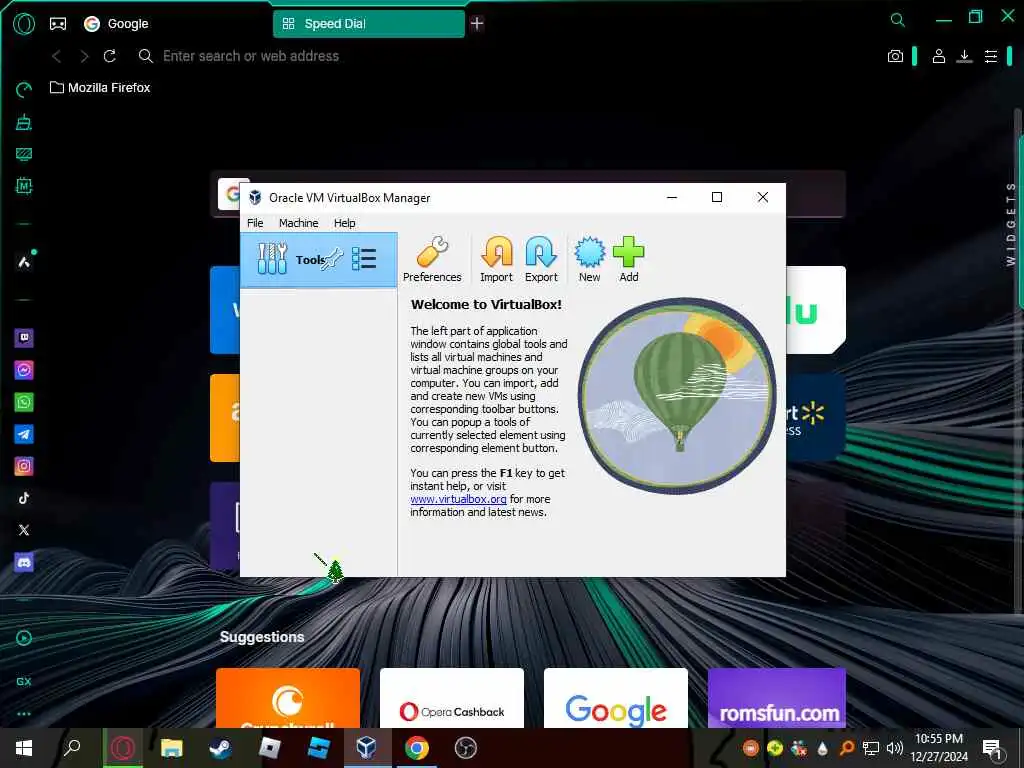Viewport: 1024px width, 768px height.
Task: Open WhatsApp in Opera sidebar
Action: 24,402
